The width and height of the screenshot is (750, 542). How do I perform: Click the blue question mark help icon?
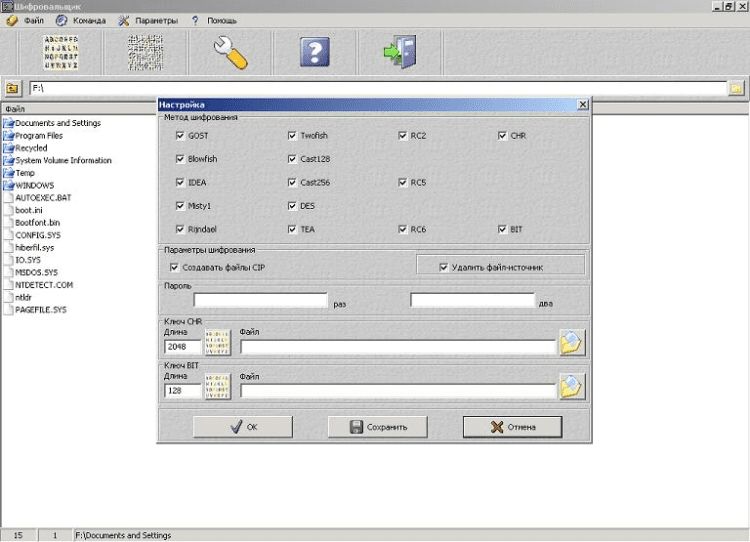click(x=315, y=52)
